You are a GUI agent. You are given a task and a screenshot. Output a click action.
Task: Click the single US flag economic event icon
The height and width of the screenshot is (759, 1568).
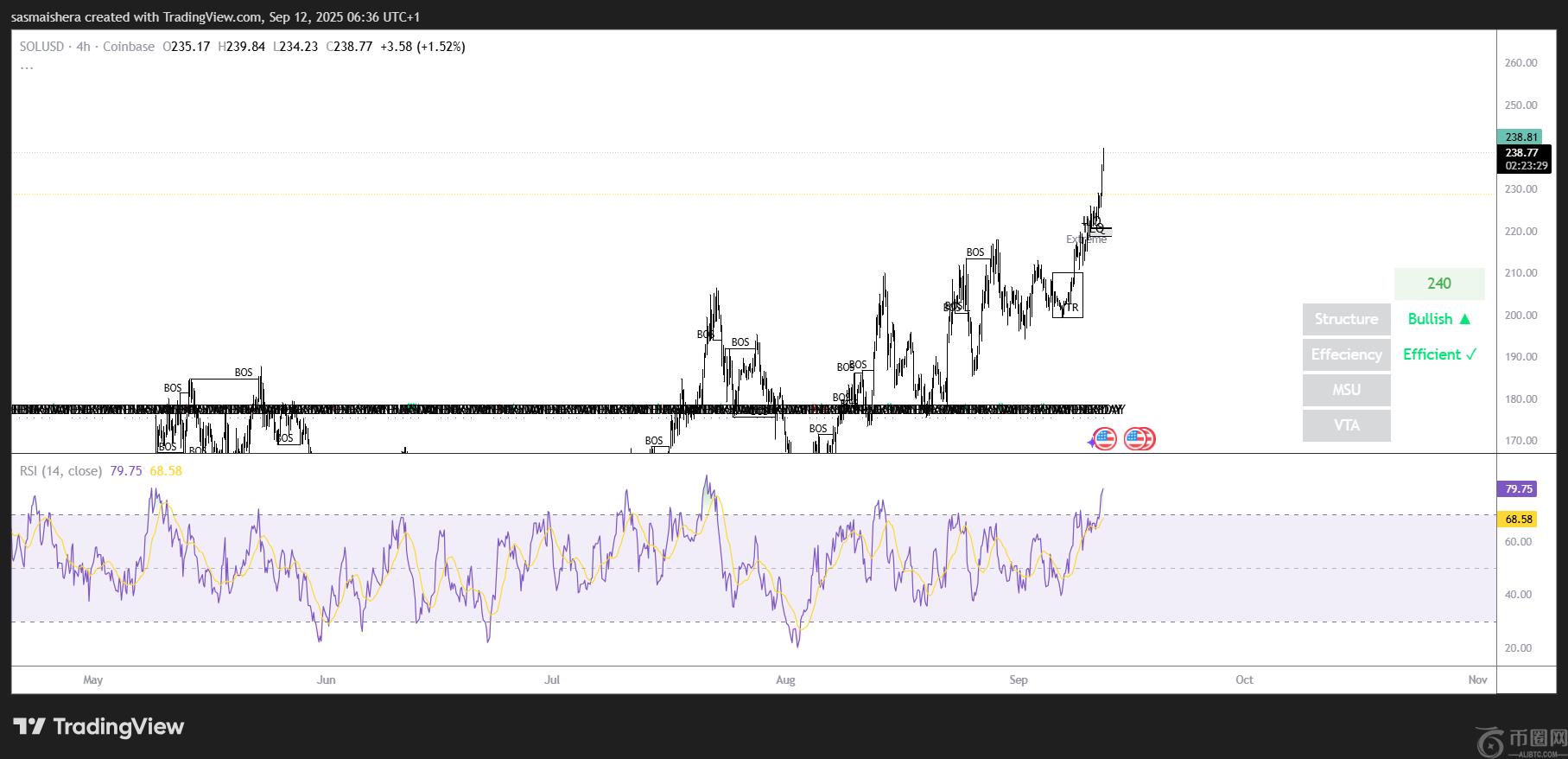(x=1106, y=439)
